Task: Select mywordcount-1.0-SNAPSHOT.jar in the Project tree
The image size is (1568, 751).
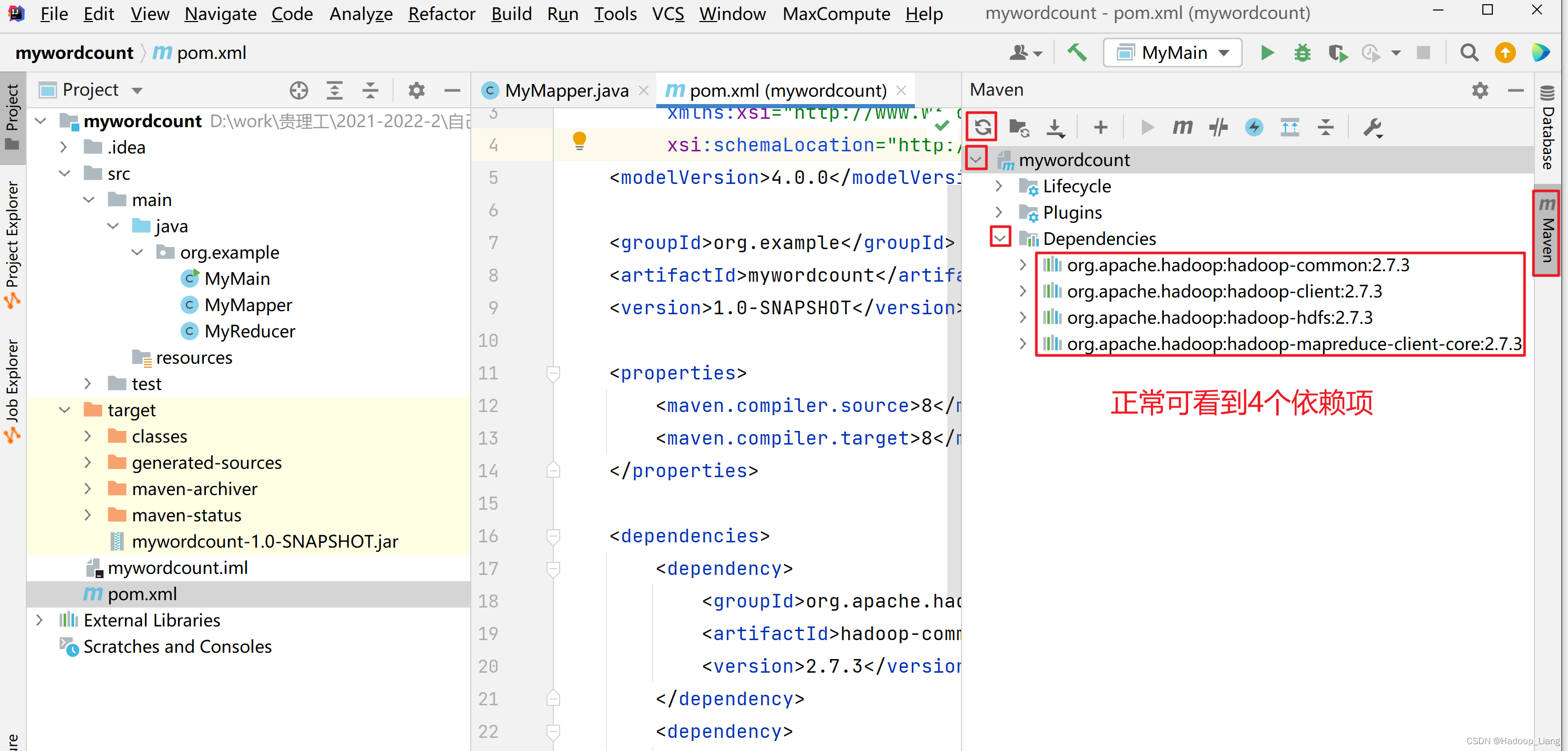Action: [264, 542]
